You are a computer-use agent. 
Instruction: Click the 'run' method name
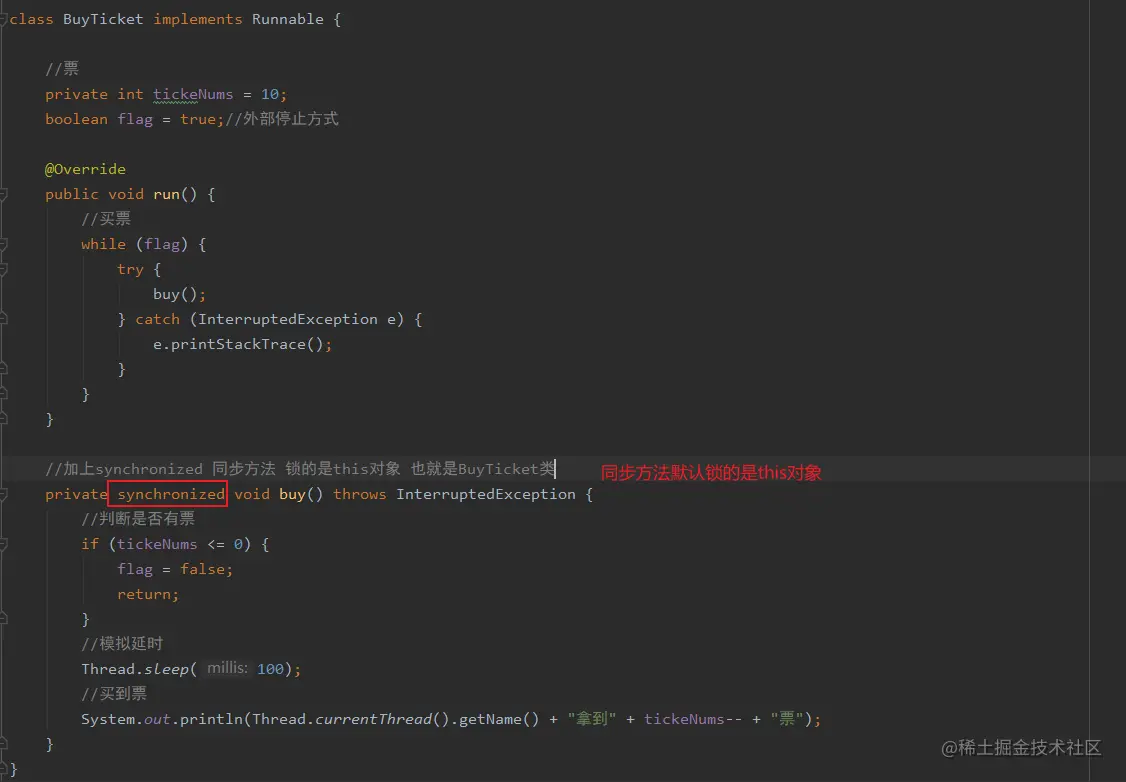coord(166,194)
